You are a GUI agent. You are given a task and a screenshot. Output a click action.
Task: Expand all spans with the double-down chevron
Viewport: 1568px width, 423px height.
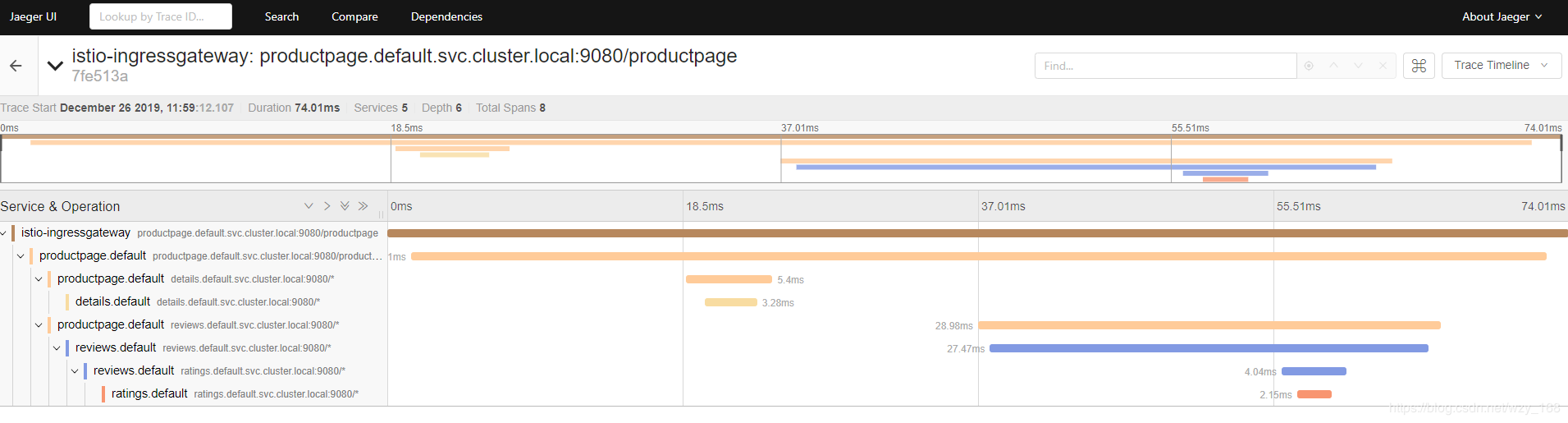pyautogui.click(x=345, y=206)
